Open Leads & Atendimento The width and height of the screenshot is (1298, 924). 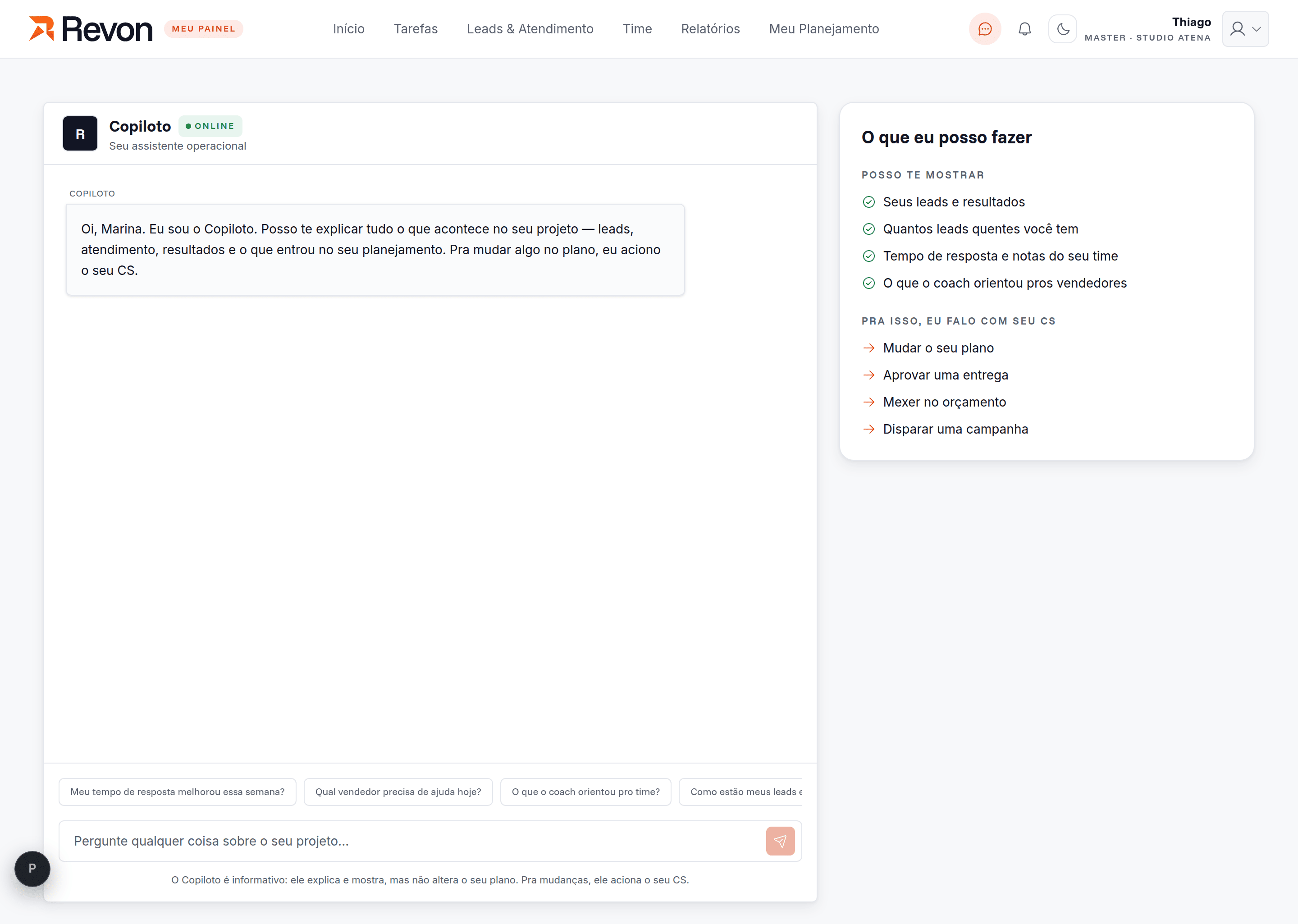tap(530, 28)
